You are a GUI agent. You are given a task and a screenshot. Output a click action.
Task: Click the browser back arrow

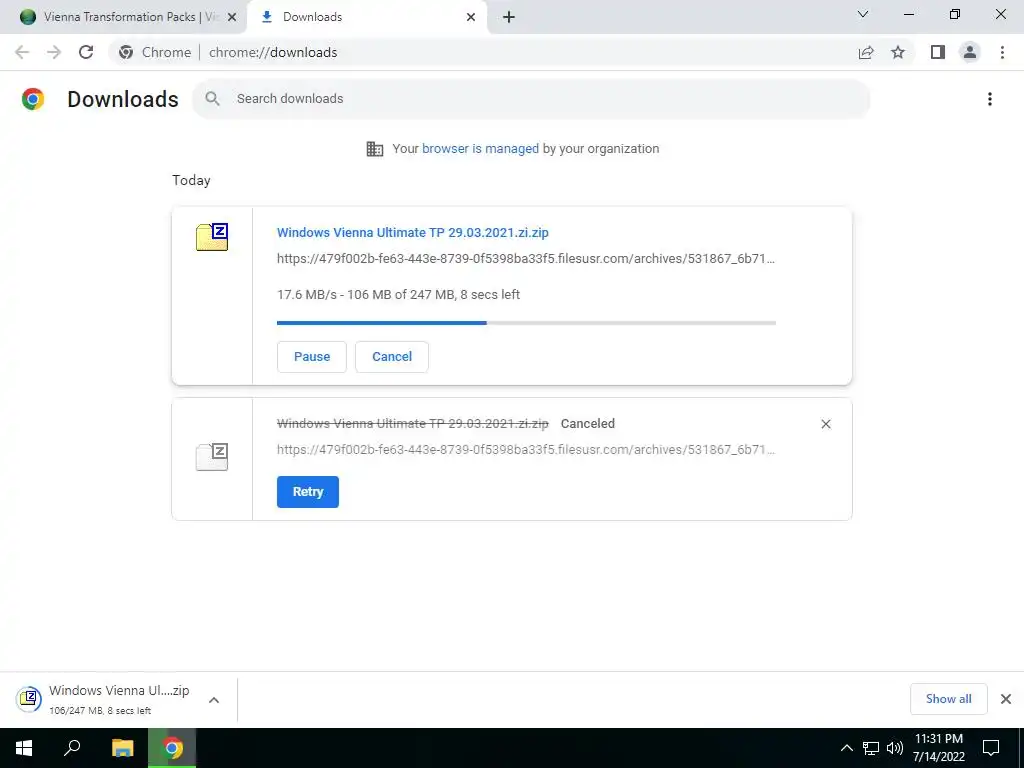[x=22, y=52]
